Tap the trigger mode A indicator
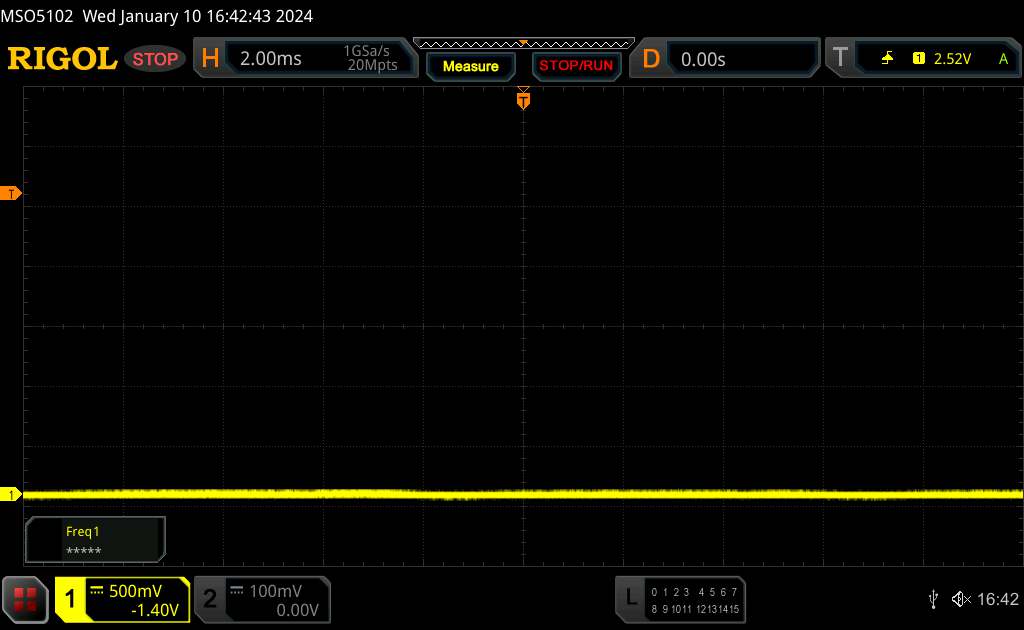 pos(1003,59)
